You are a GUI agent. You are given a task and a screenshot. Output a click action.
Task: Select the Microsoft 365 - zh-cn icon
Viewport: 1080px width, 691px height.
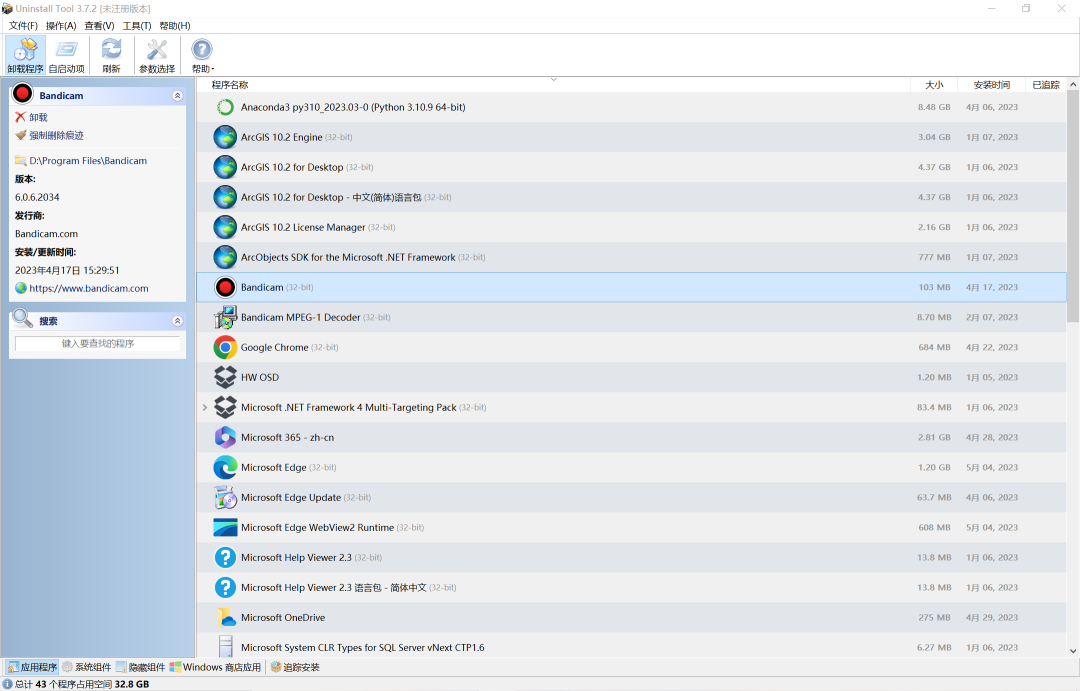coord(225,437)
